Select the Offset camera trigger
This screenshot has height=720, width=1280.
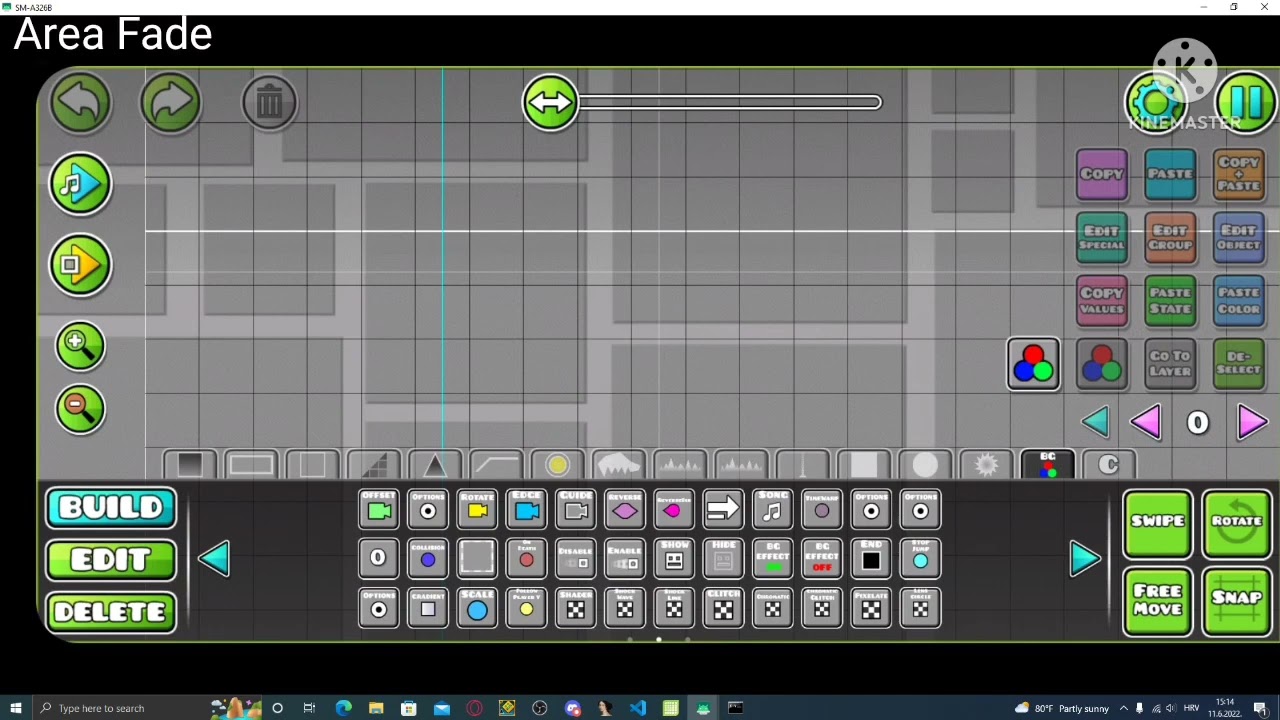coord(379,510)
